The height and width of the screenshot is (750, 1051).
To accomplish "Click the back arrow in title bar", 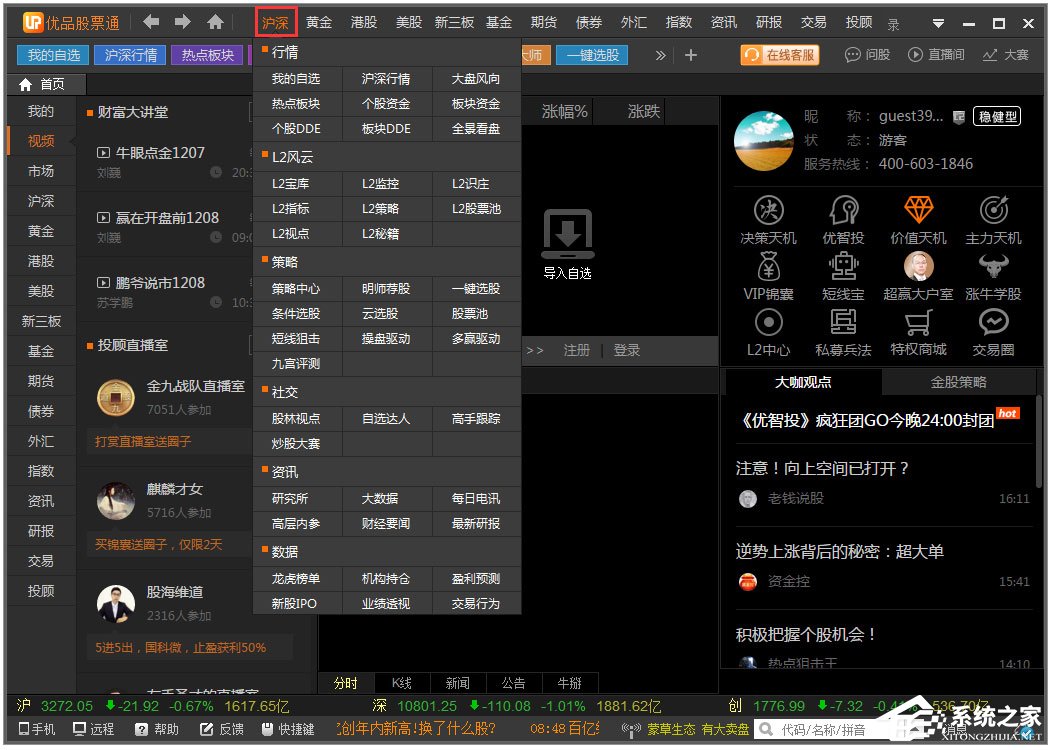I will click(x=151, y=22).
